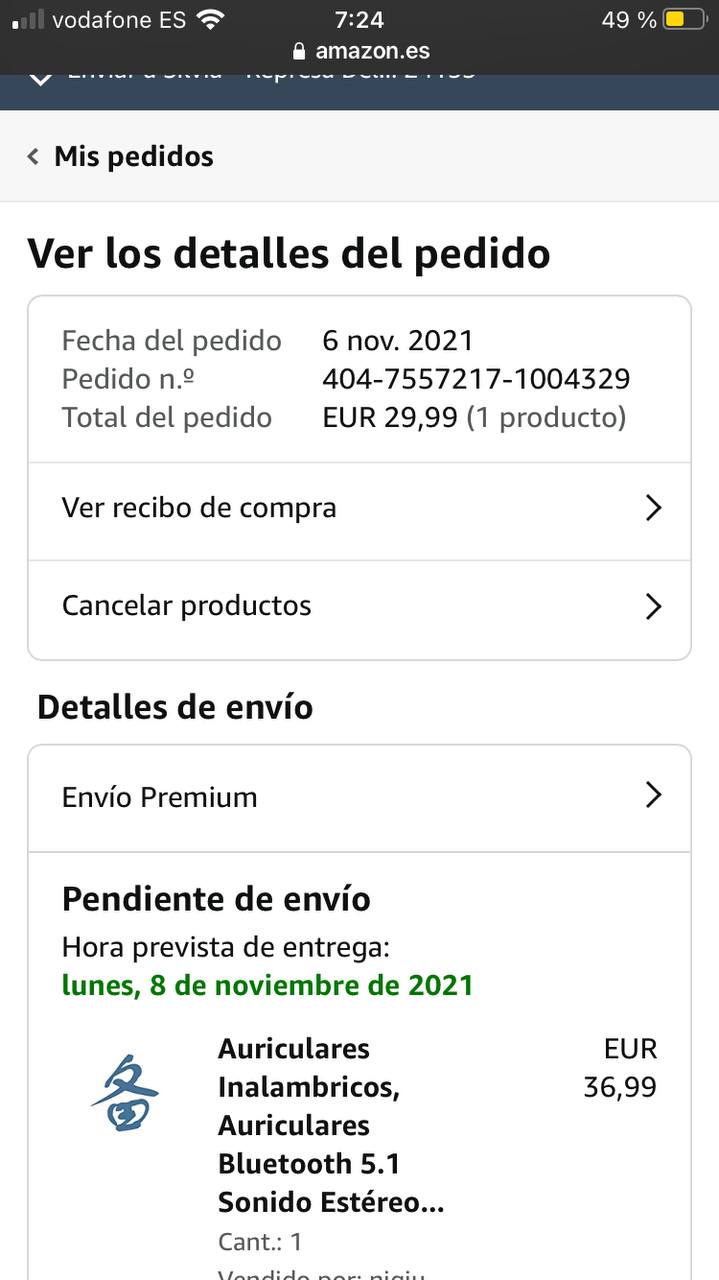The width and height of the screenshot is (719, 1280).
Task: Open Envío Premium chevron arrow
Action: click(653, 796)
